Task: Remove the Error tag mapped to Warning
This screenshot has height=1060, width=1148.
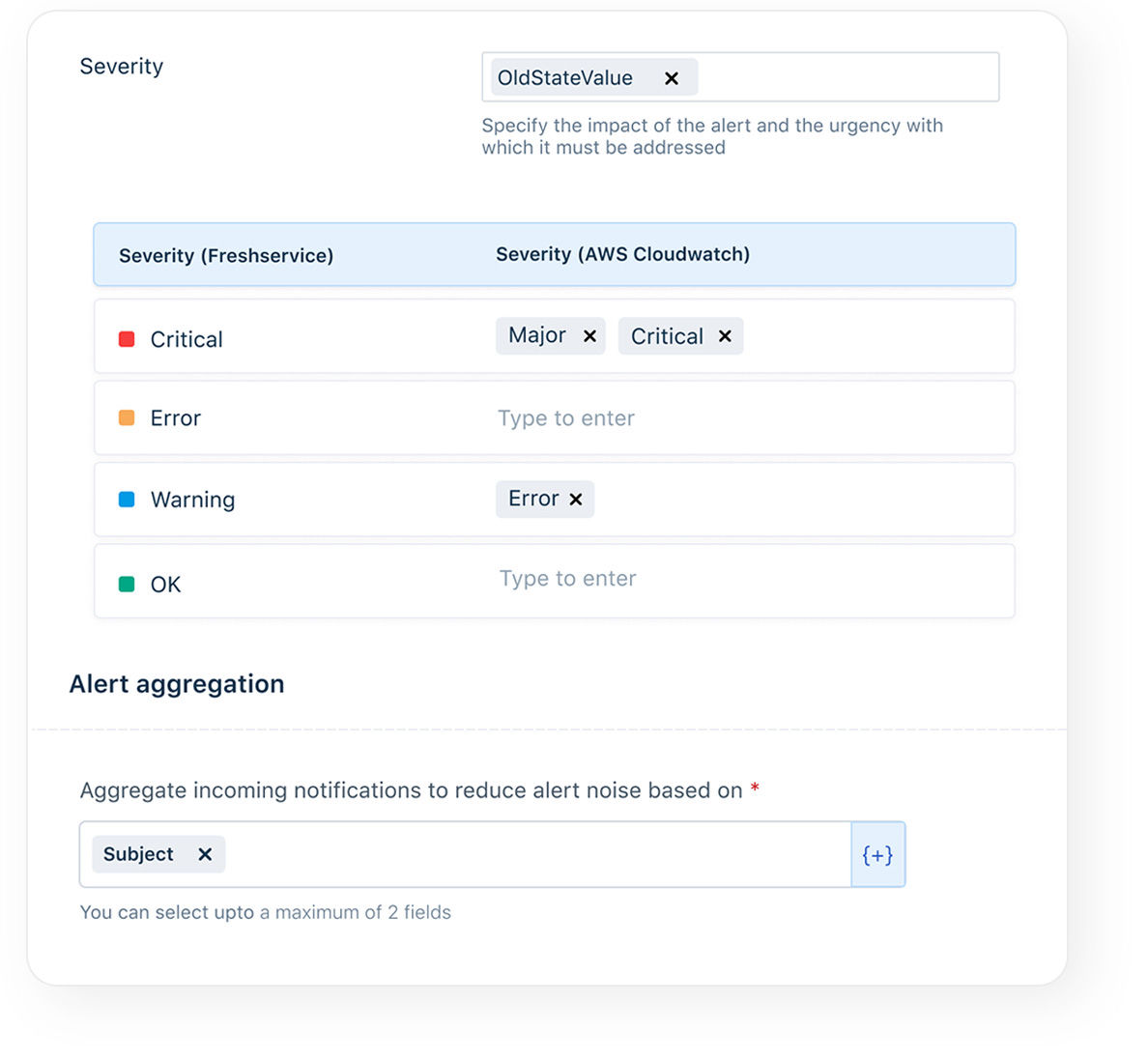Action: coord(575,499)
